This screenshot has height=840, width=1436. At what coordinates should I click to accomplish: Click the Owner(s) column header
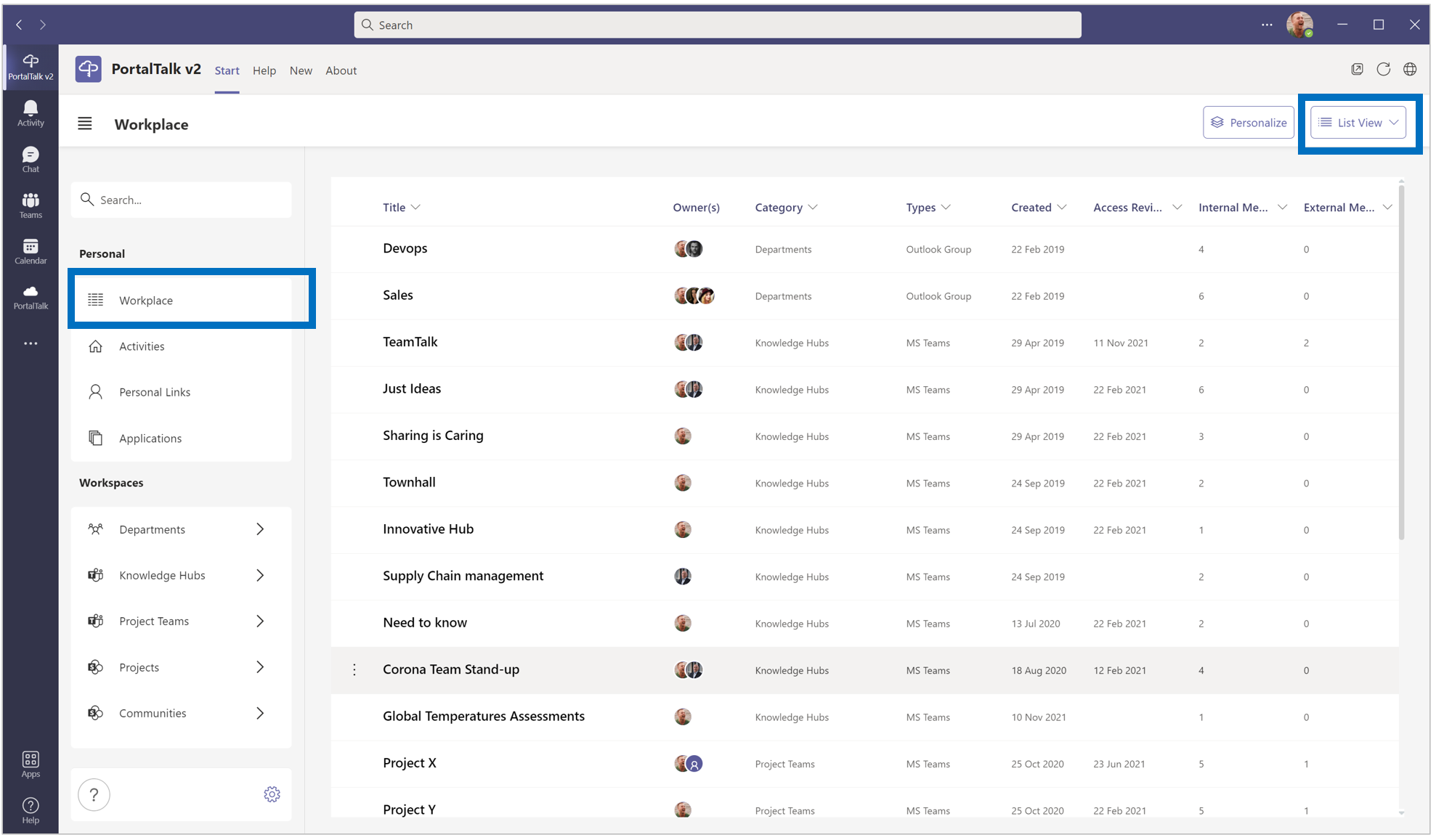click(697, 208)
